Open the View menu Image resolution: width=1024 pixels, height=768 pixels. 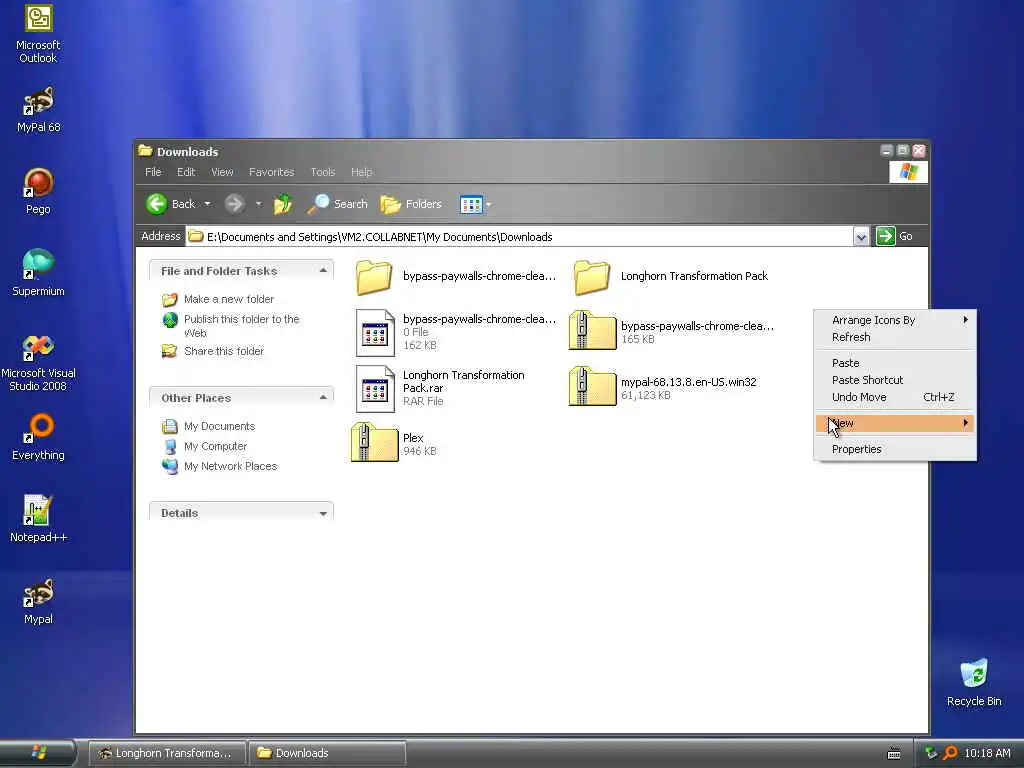point(222,172)
